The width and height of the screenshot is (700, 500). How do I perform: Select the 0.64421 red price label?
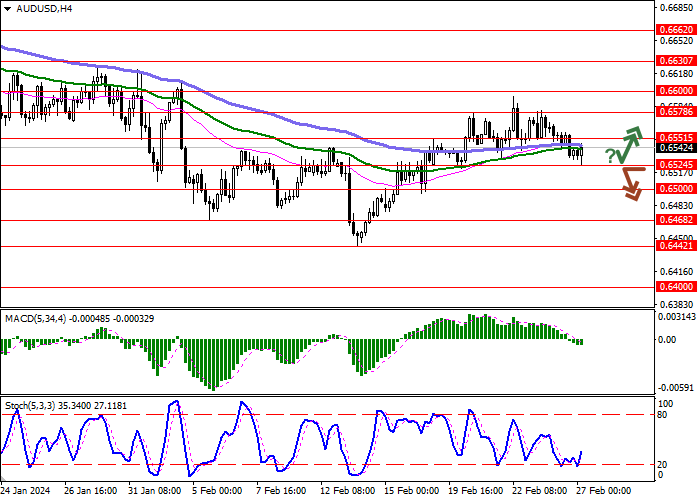[x=676, y=246]
